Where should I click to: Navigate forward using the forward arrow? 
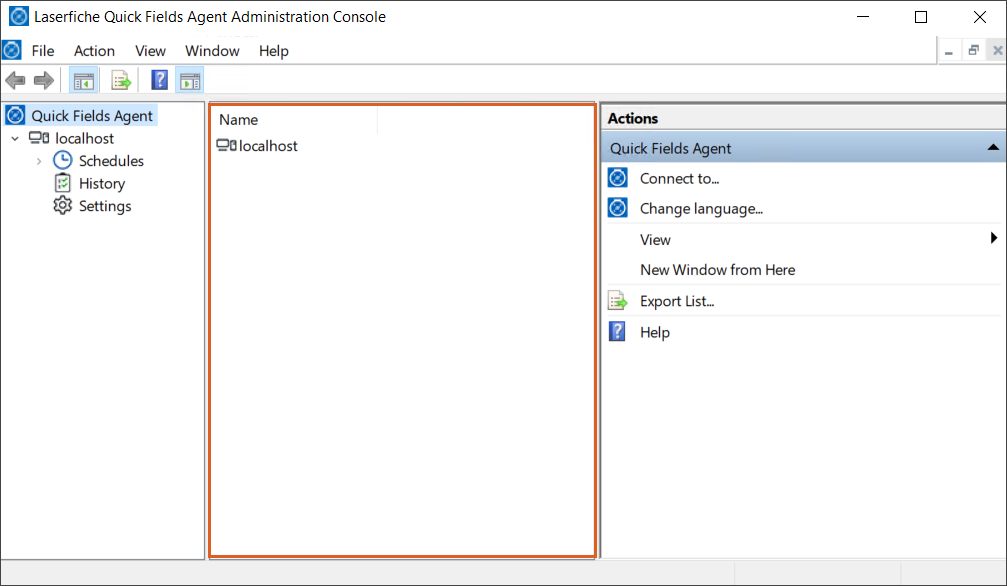44,80
